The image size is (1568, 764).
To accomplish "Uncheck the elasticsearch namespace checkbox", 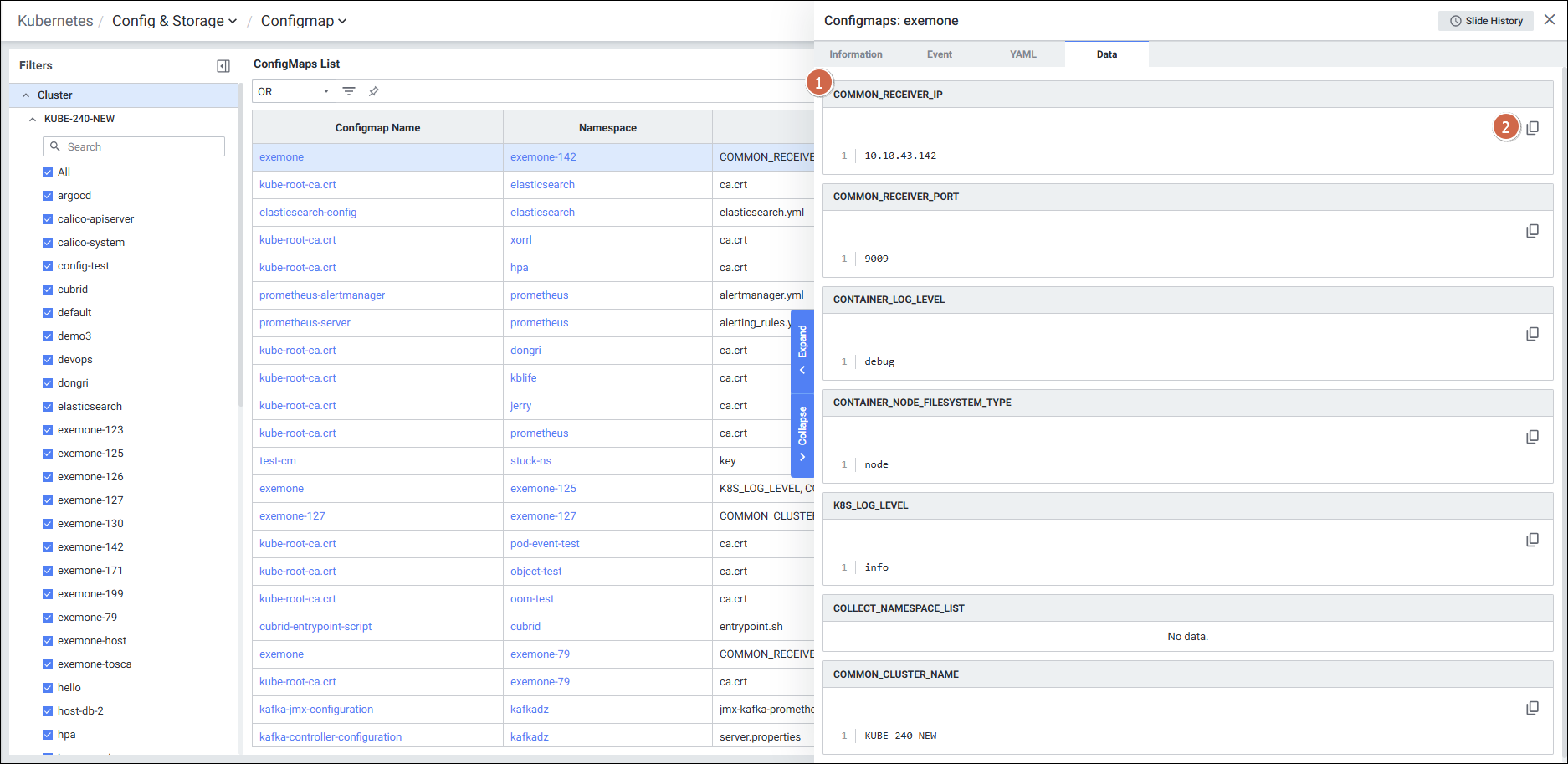I will (48, 407).
